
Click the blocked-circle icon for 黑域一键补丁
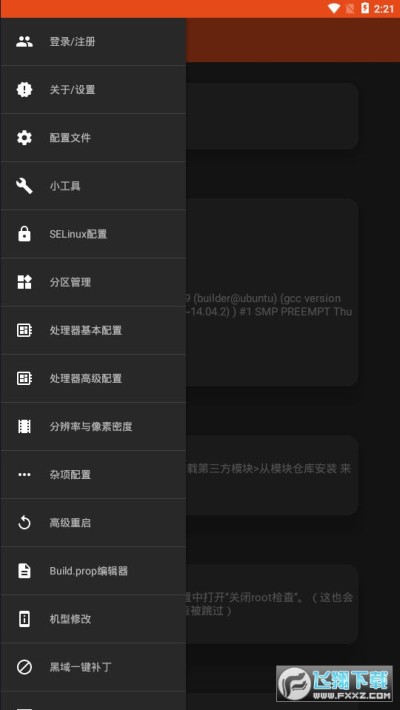[x=24, y=667]
